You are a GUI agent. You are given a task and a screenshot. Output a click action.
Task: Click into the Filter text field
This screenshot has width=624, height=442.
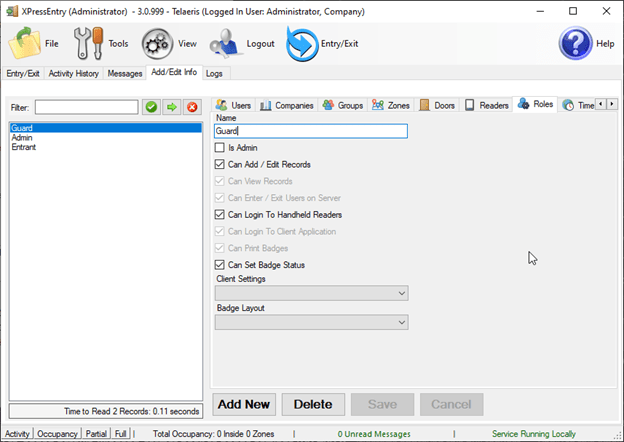87,107
